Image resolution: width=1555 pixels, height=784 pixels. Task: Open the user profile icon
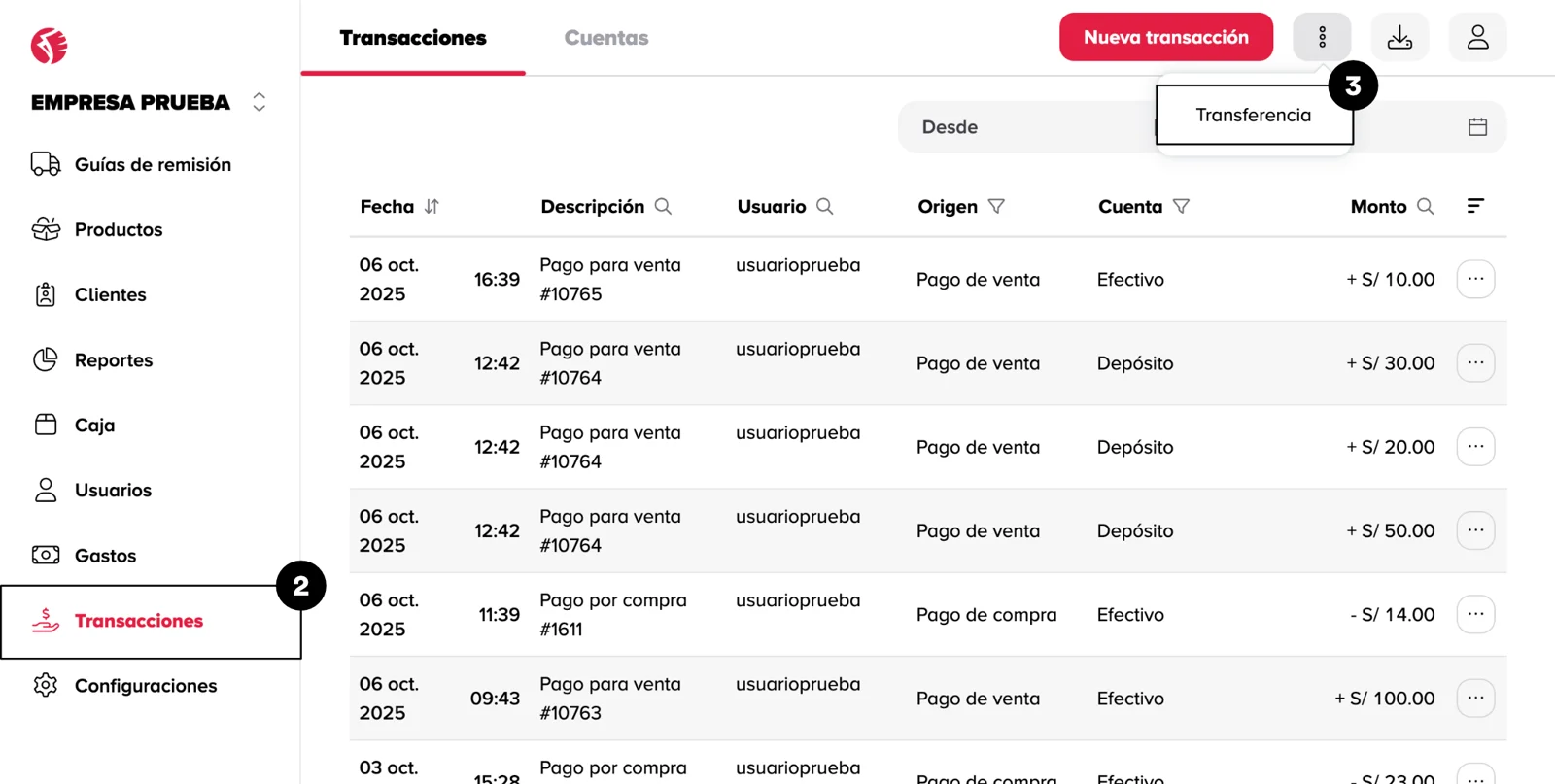1477,38
